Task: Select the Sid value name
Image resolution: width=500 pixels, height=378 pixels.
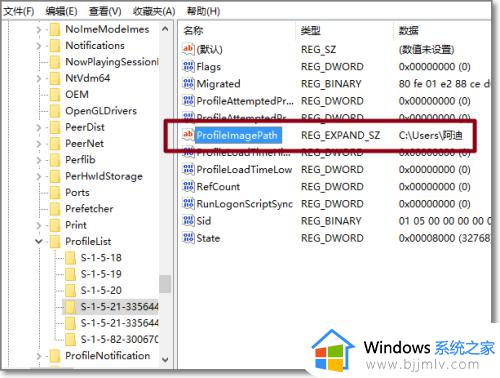Action: (x=204, y=221)
